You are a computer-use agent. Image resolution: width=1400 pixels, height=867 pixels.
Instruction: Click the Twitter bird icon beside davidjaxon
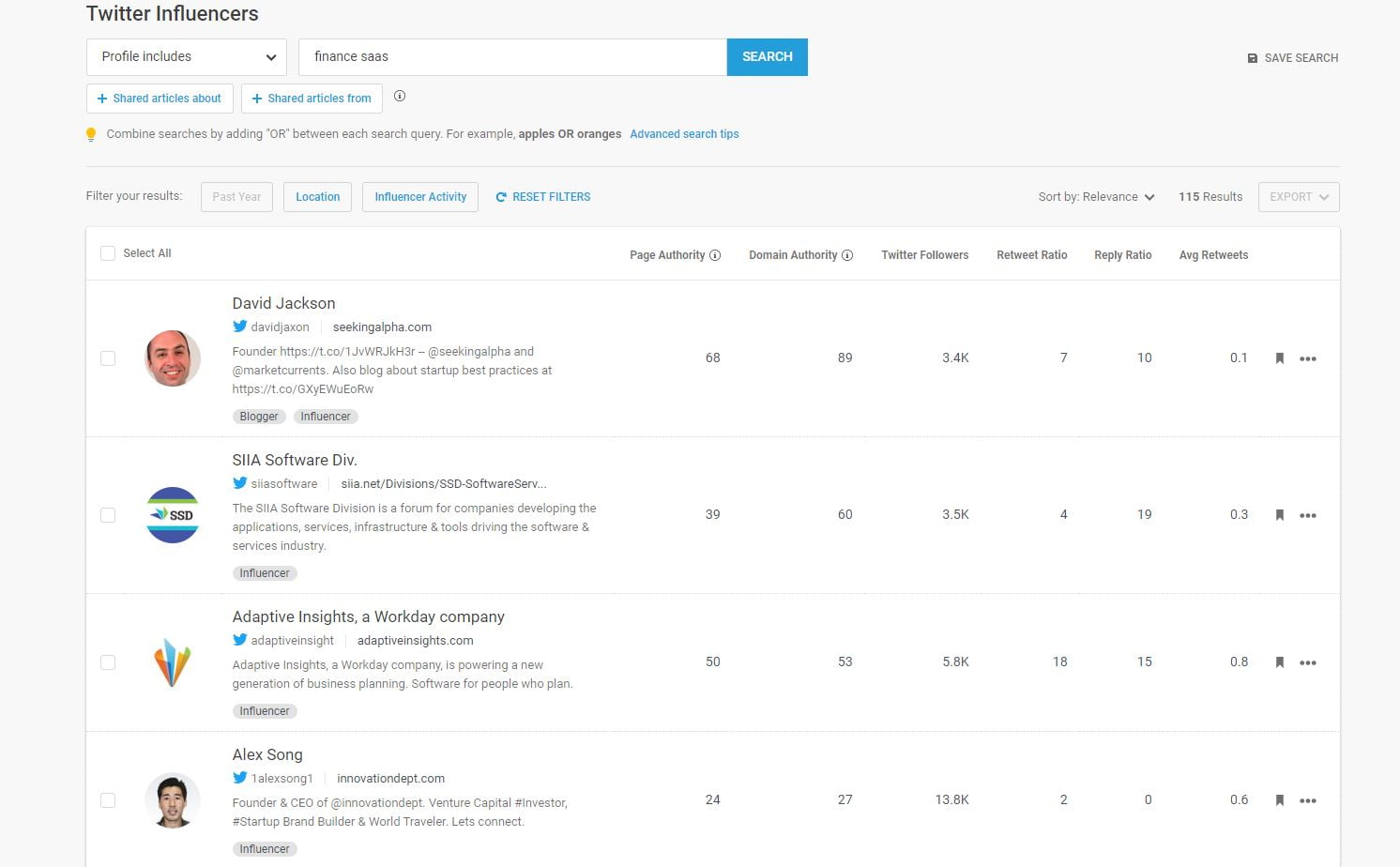coord(240,327)
